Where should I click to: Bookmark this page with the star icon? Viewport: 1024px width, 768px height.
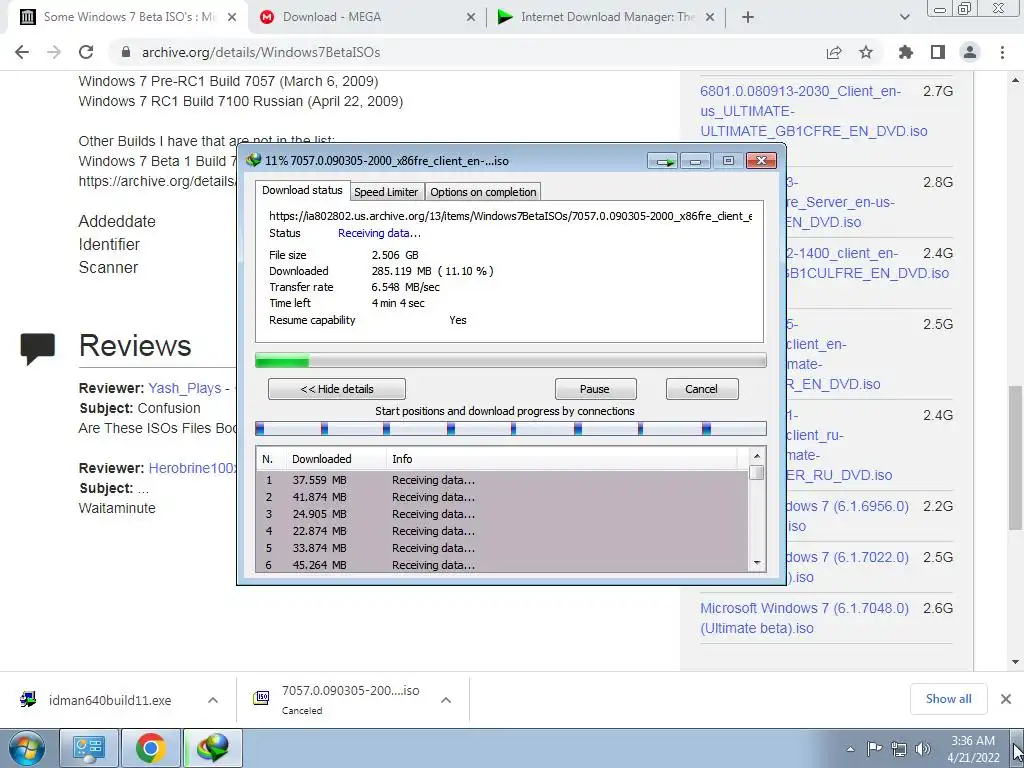(866, 52)
